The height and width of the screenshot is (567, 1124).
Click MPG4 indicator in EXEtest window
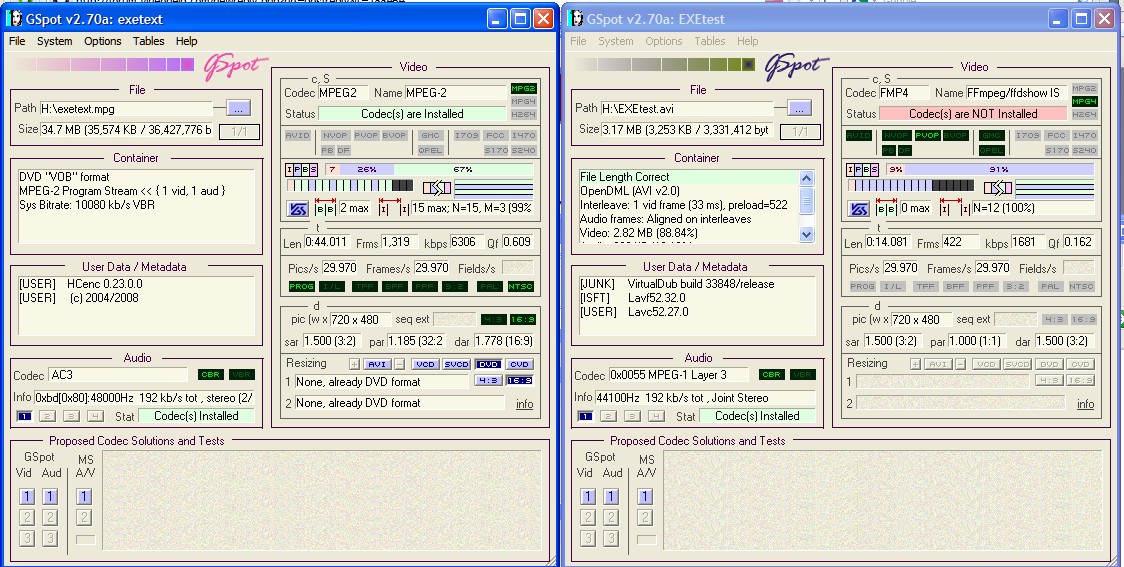pyautogui.click(x=1084, y=101)
